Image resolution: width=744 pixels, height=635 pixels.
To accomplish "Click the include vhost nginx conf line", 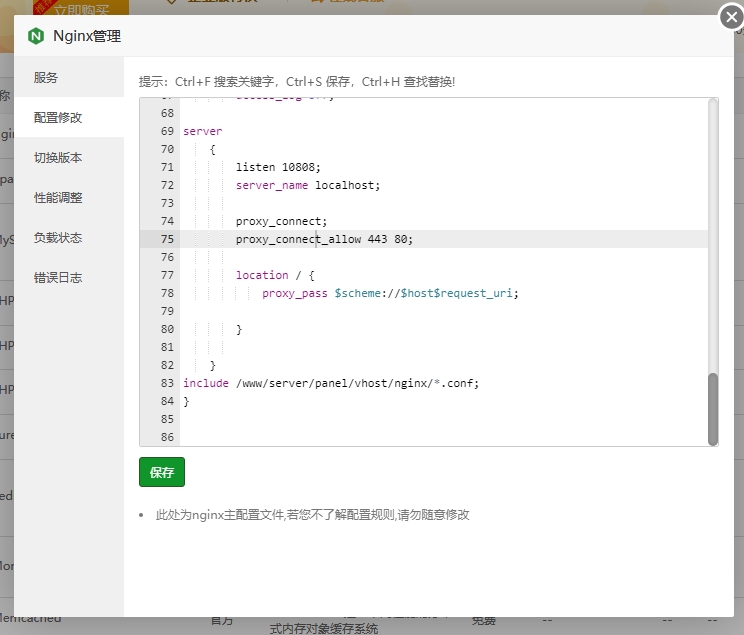I will (331, 383).
